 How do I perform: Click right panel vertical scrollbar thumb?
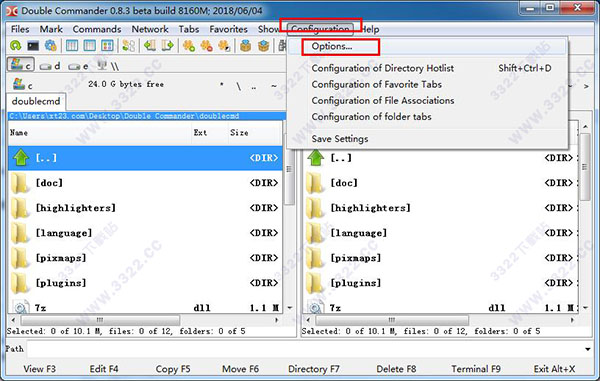(585, 167)
